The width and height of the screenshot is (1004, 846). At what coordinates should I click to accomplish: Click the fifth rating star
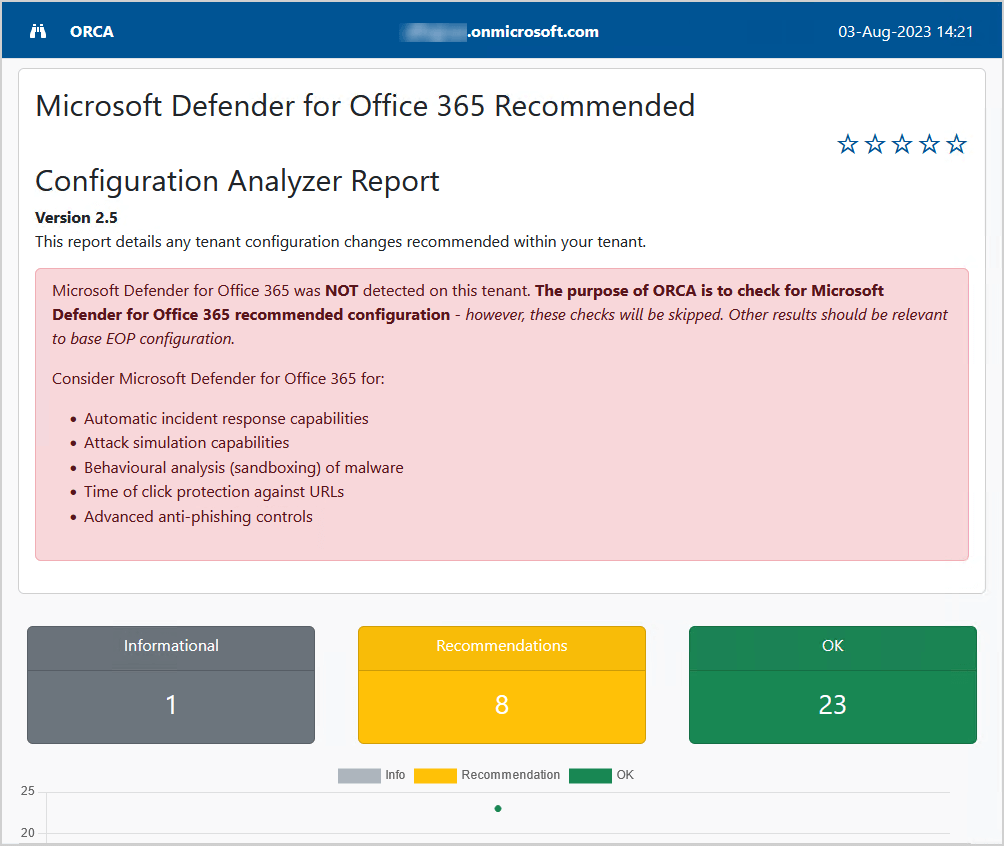(956, 145)
